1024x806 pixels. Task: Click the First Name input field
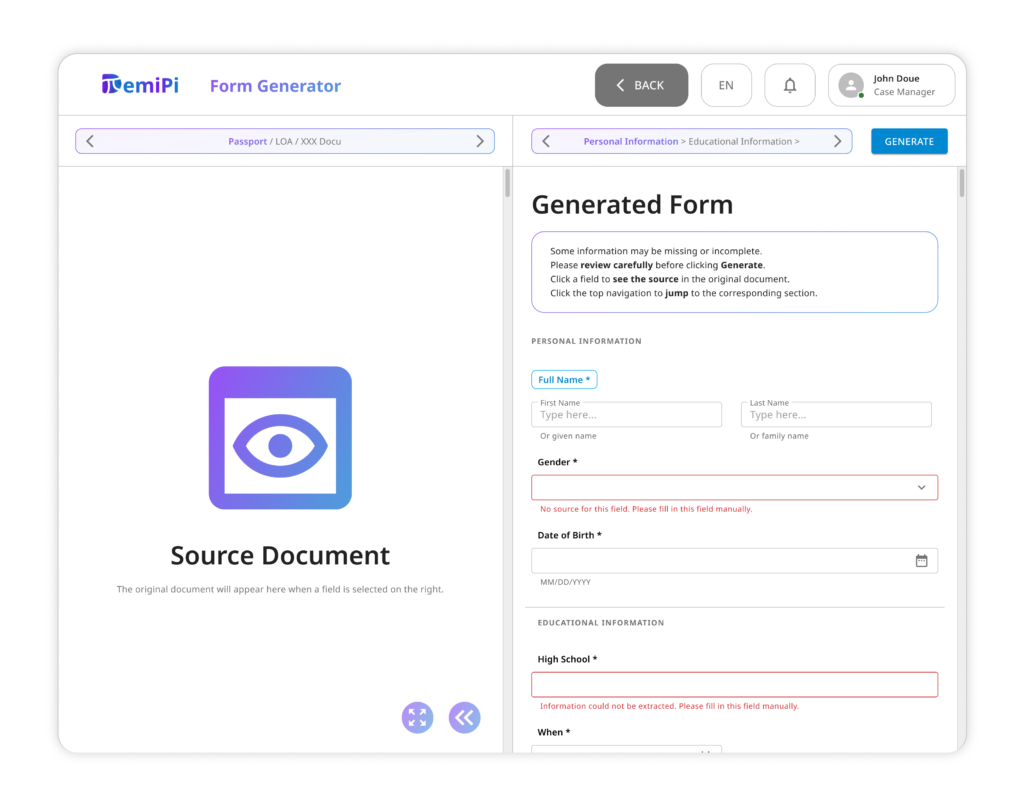pyautogui.click(x=626, y=415)
